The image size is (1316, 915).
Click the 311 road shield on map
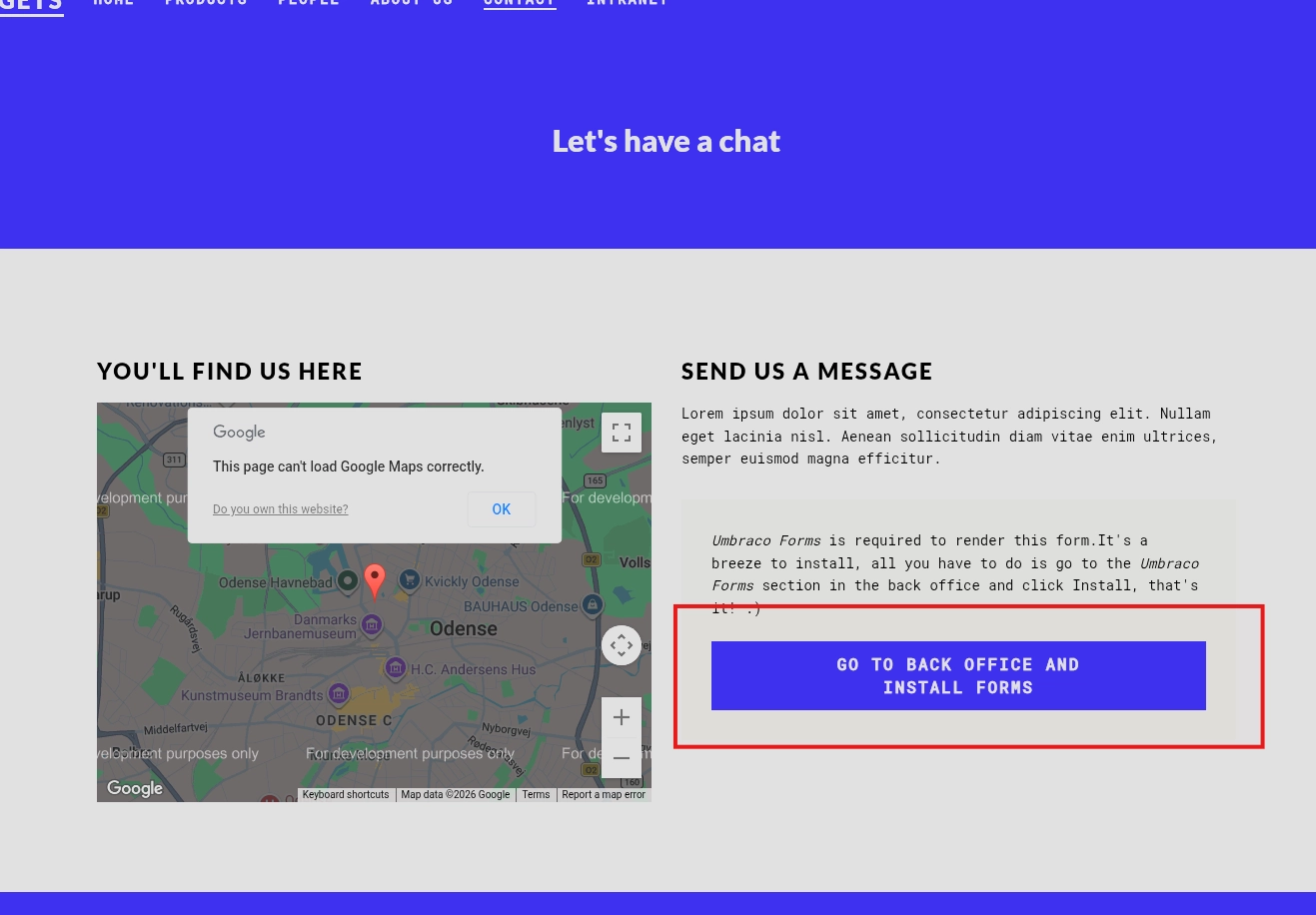pyautogui.click(x=175, y=459)
